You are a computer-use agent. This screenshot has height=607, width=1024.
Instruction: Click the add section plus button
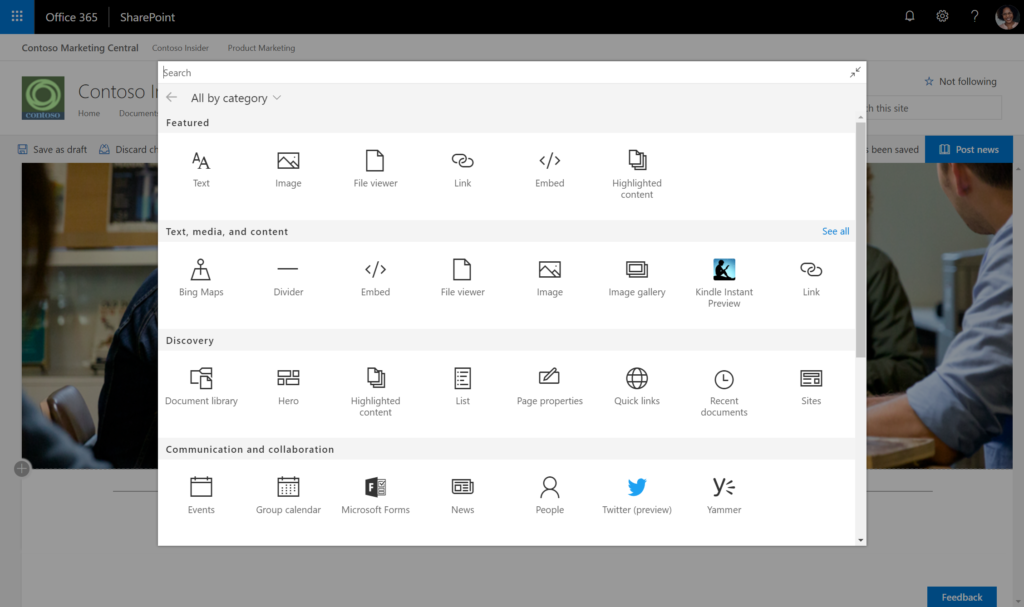point(22,468)
